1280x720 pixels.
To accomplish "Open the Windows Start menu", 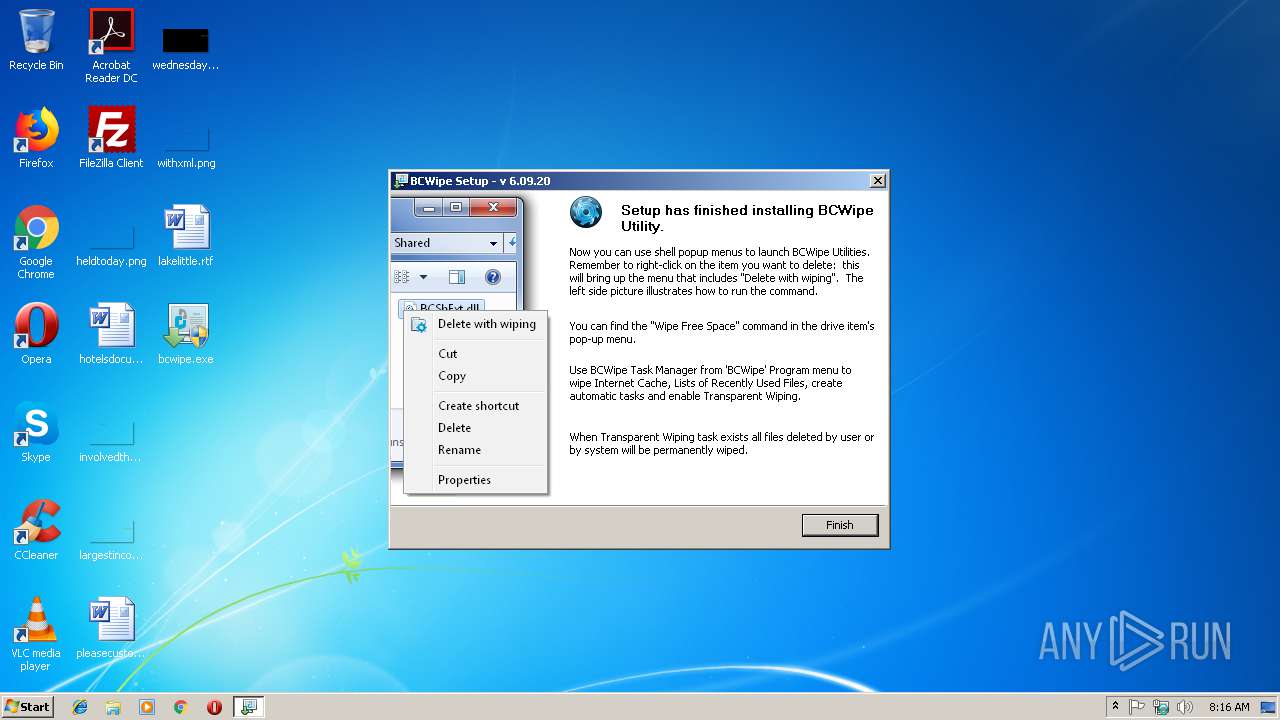I will [x=27, y=706].
